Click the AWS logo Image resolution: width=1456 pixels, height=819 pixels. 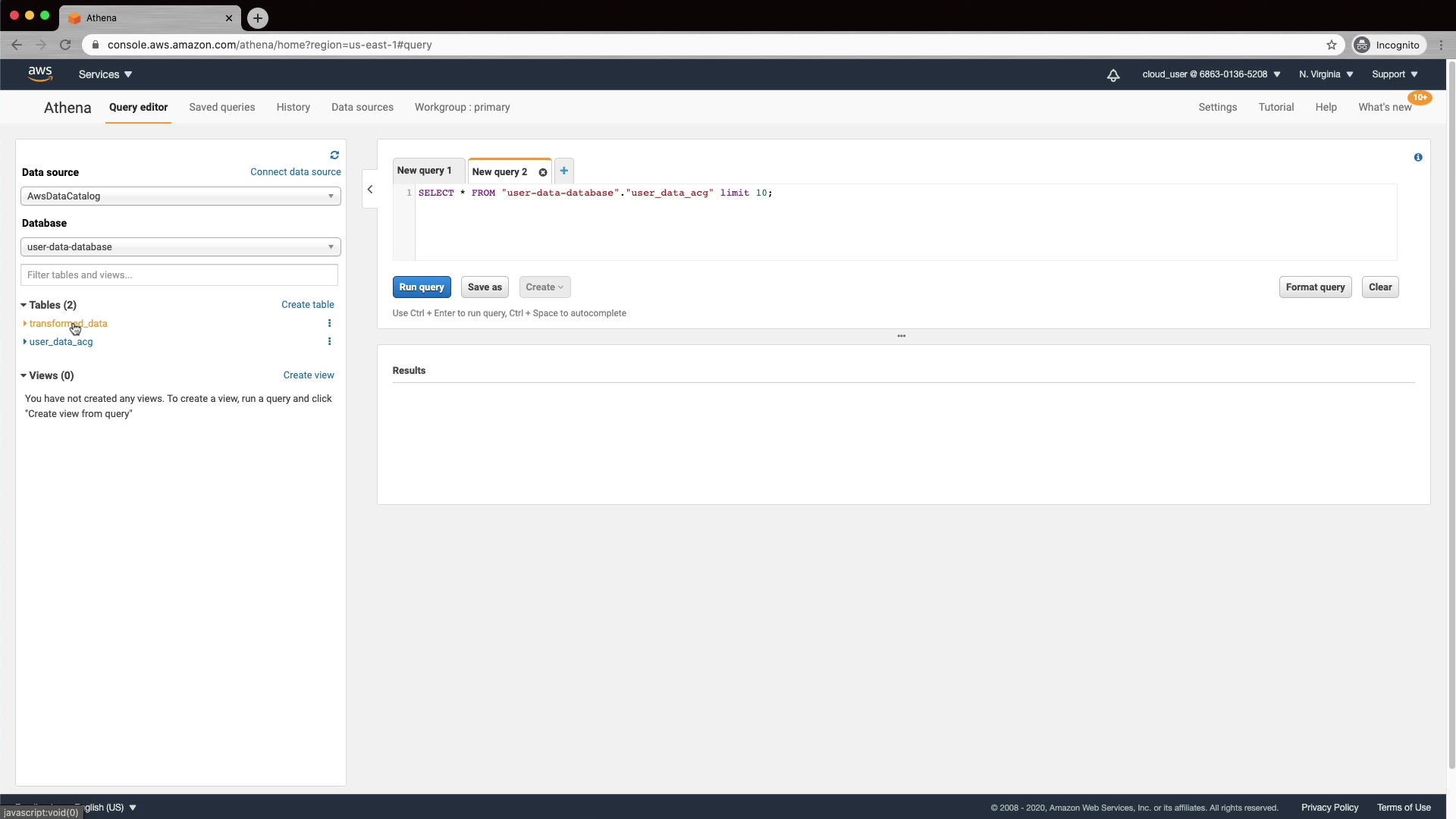[x=40, y=74]
